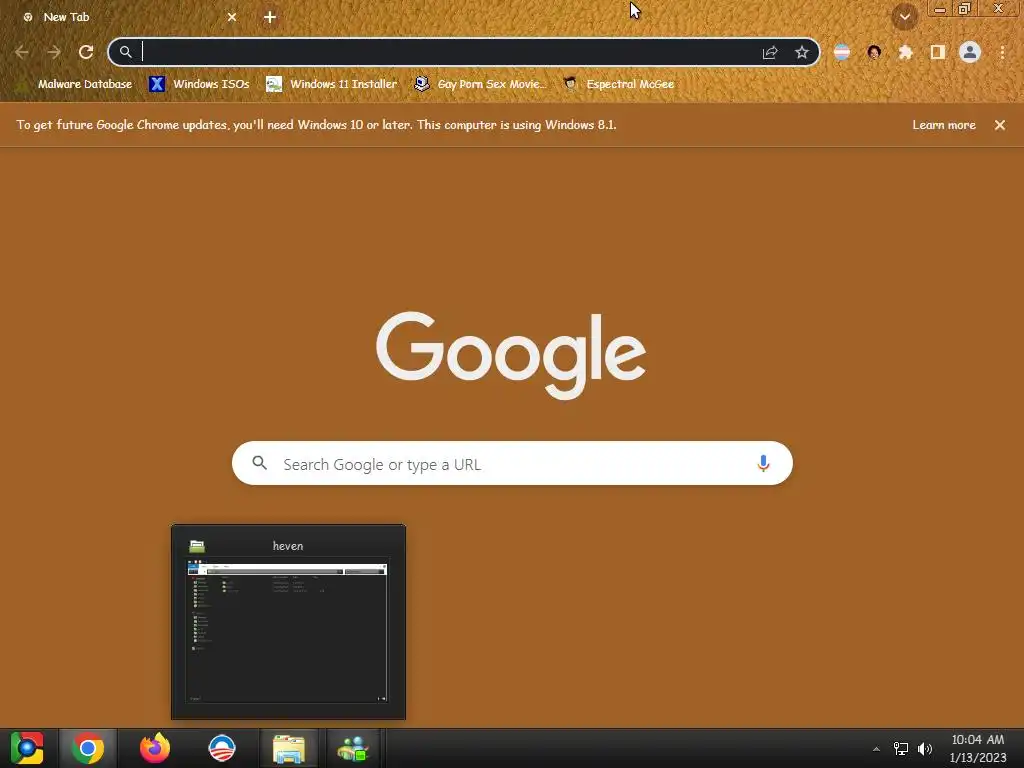The image size is (1024, 768).
Task: Open the Extensions puzzle piece menu
Action: [906, 52]
